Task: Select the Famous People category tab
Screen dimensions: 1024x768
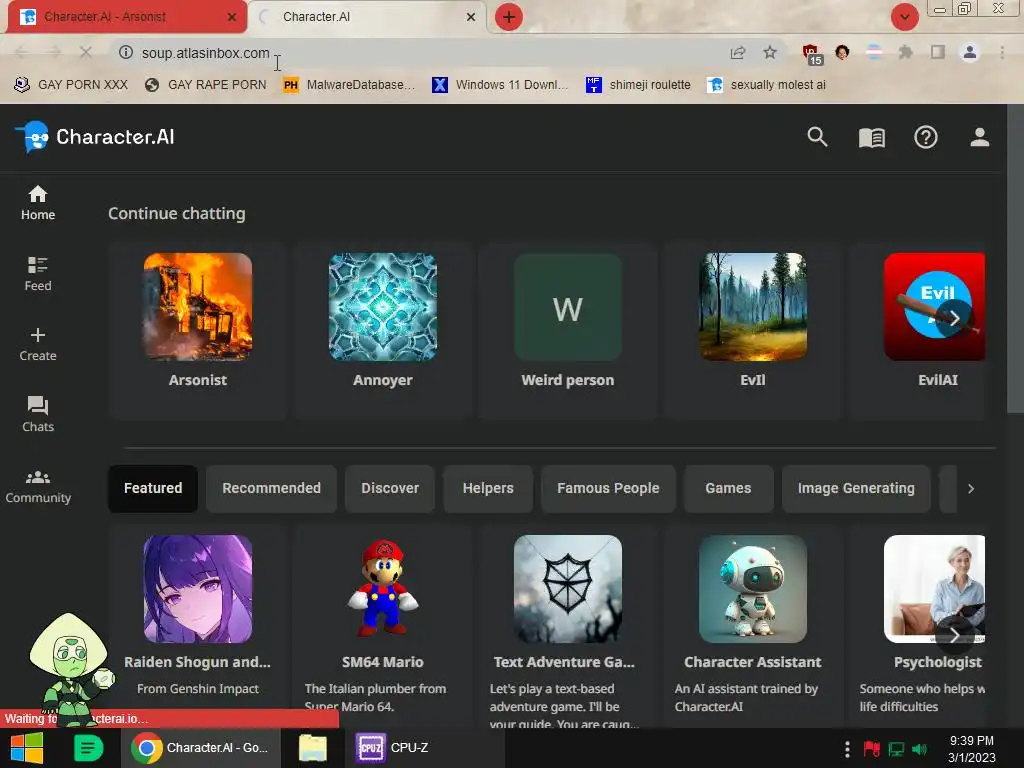Action: click(x=608, y=488)
